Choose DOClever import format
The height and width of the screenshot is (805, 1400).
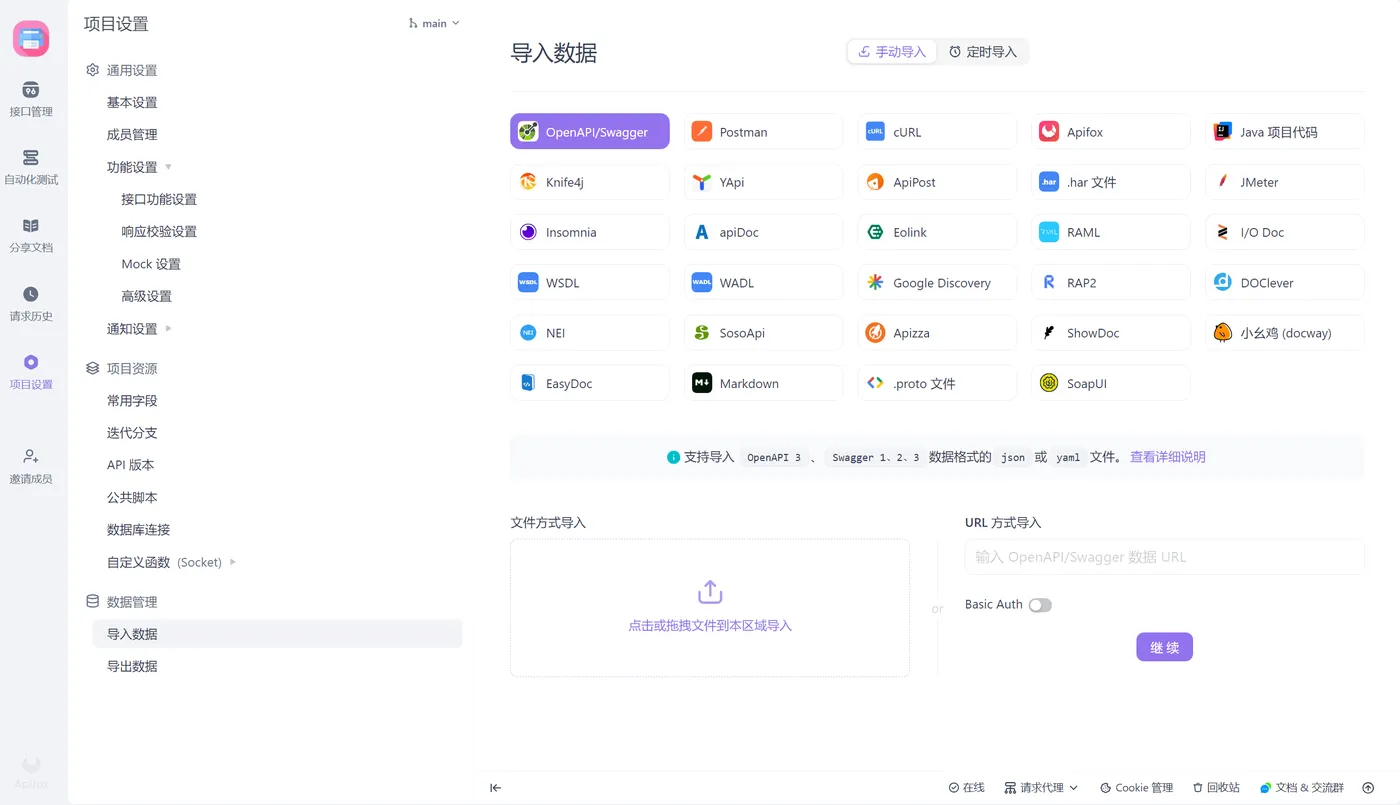(x=1285, y=282)
